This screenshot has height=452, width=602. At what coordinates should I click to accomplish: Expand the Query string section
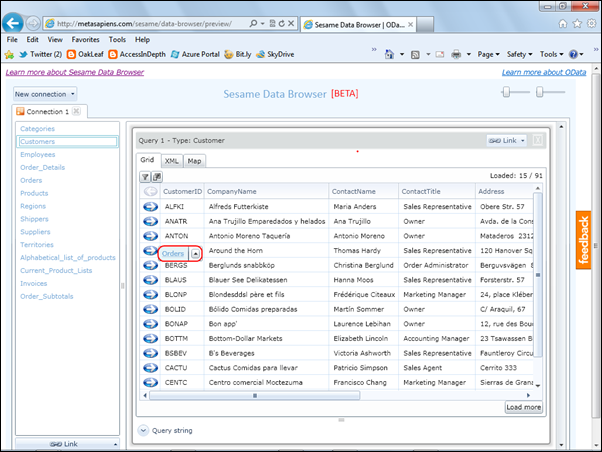[x=143, y=431]
